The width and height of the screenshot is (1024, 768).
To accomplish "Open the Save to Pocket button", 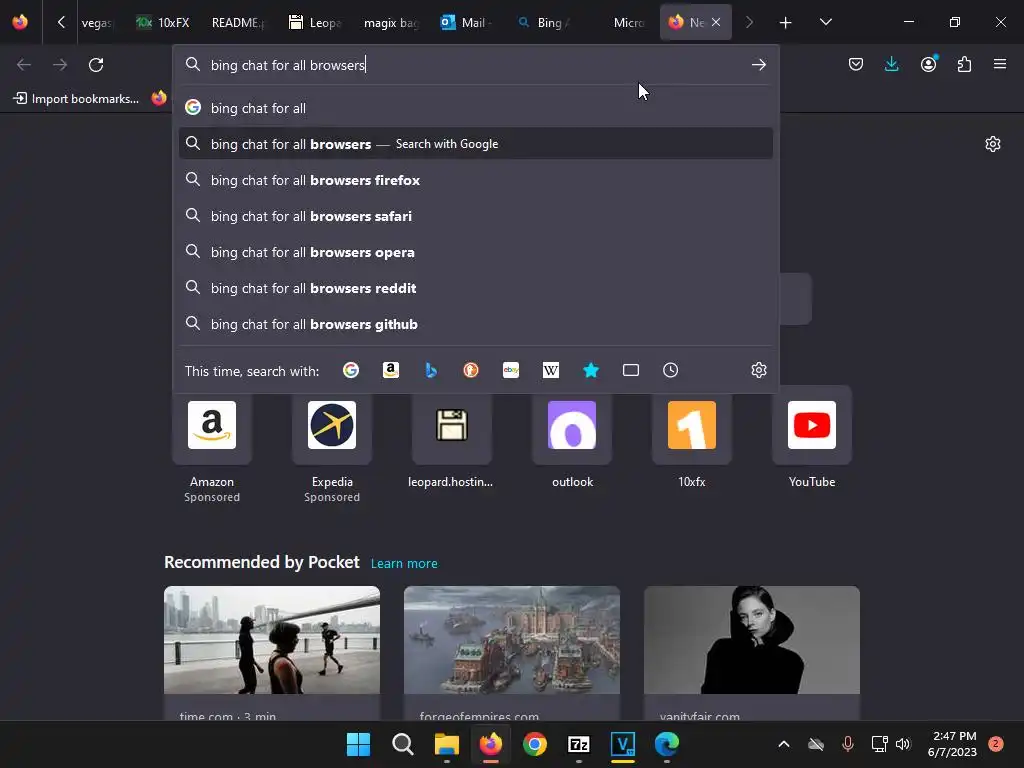I will coord(856,64).
